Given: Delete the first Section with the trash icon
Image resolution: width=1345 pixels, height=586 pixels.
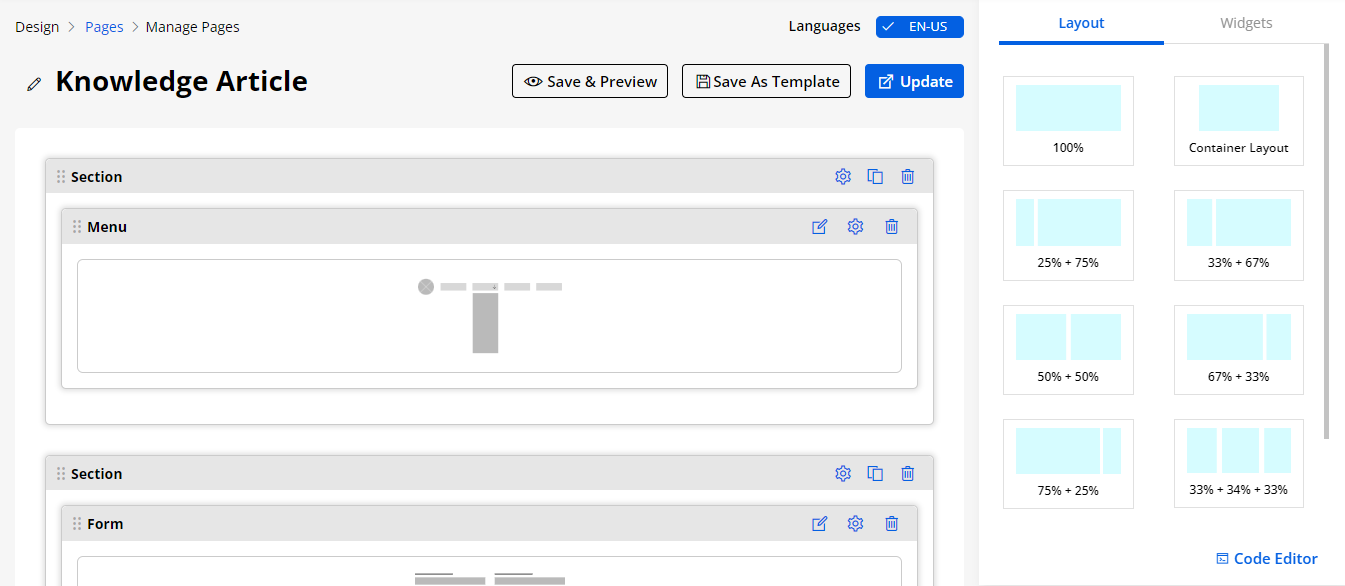Looking at the screenshot, I should [907, 177].
